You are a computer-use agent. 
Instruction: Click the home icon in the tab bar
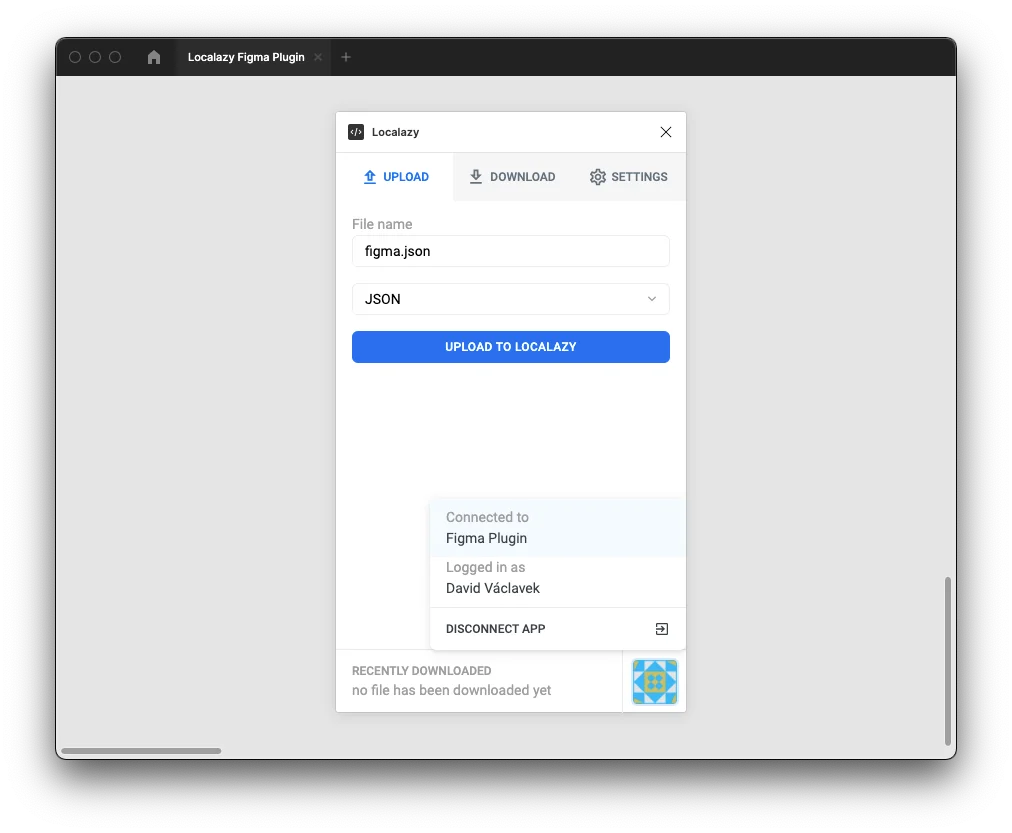tap(154, 58)
